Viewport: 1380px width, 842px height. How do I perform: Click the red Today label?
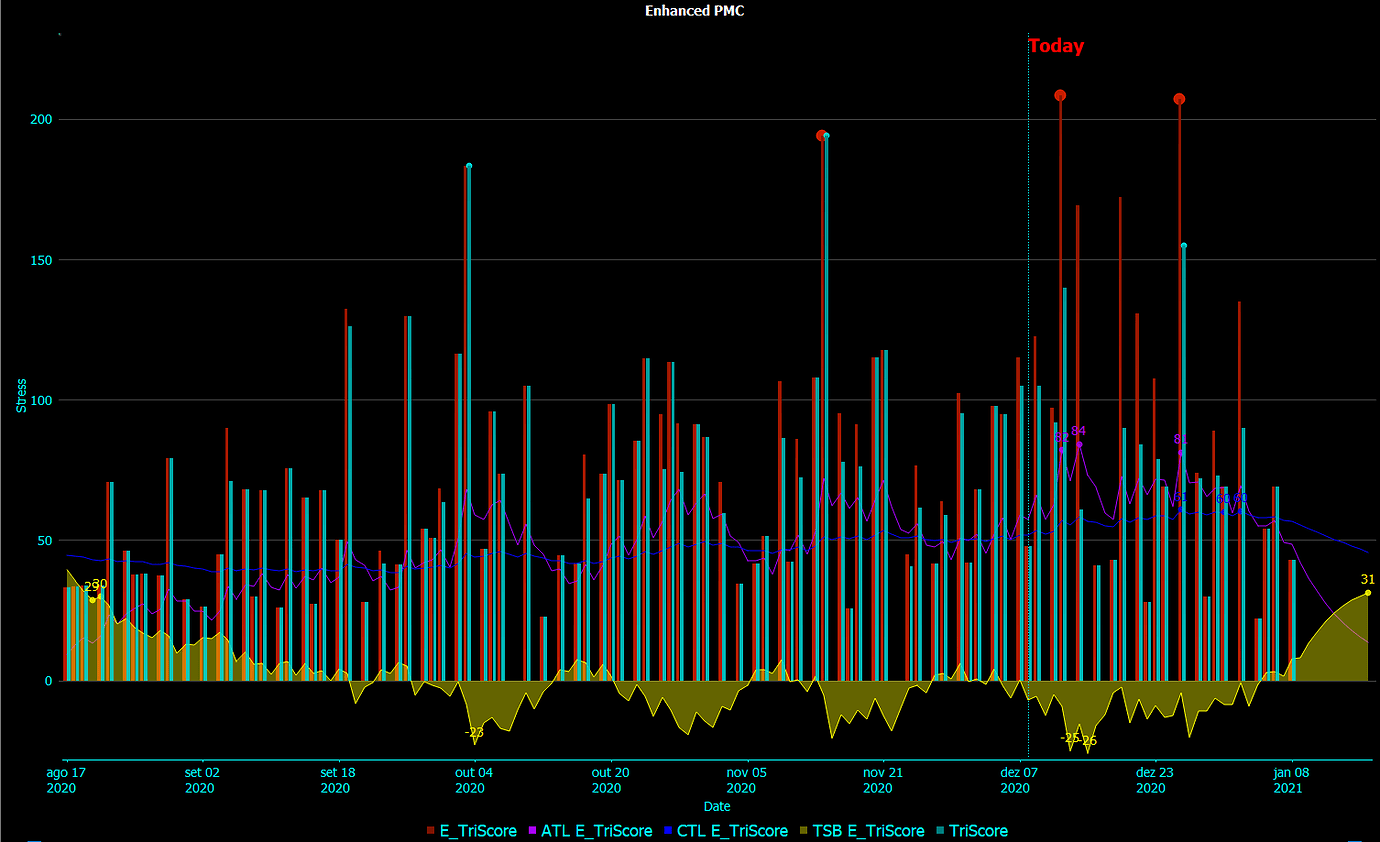1056,45
